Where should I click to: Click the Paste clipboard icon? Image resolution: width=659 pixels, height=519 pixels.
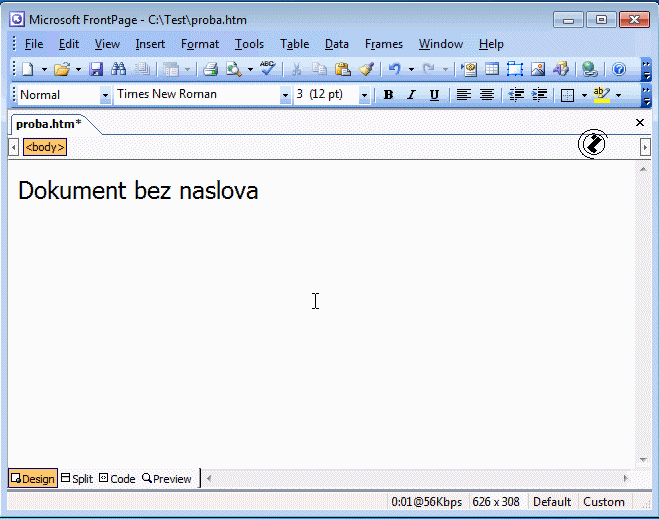click(343, 69)
